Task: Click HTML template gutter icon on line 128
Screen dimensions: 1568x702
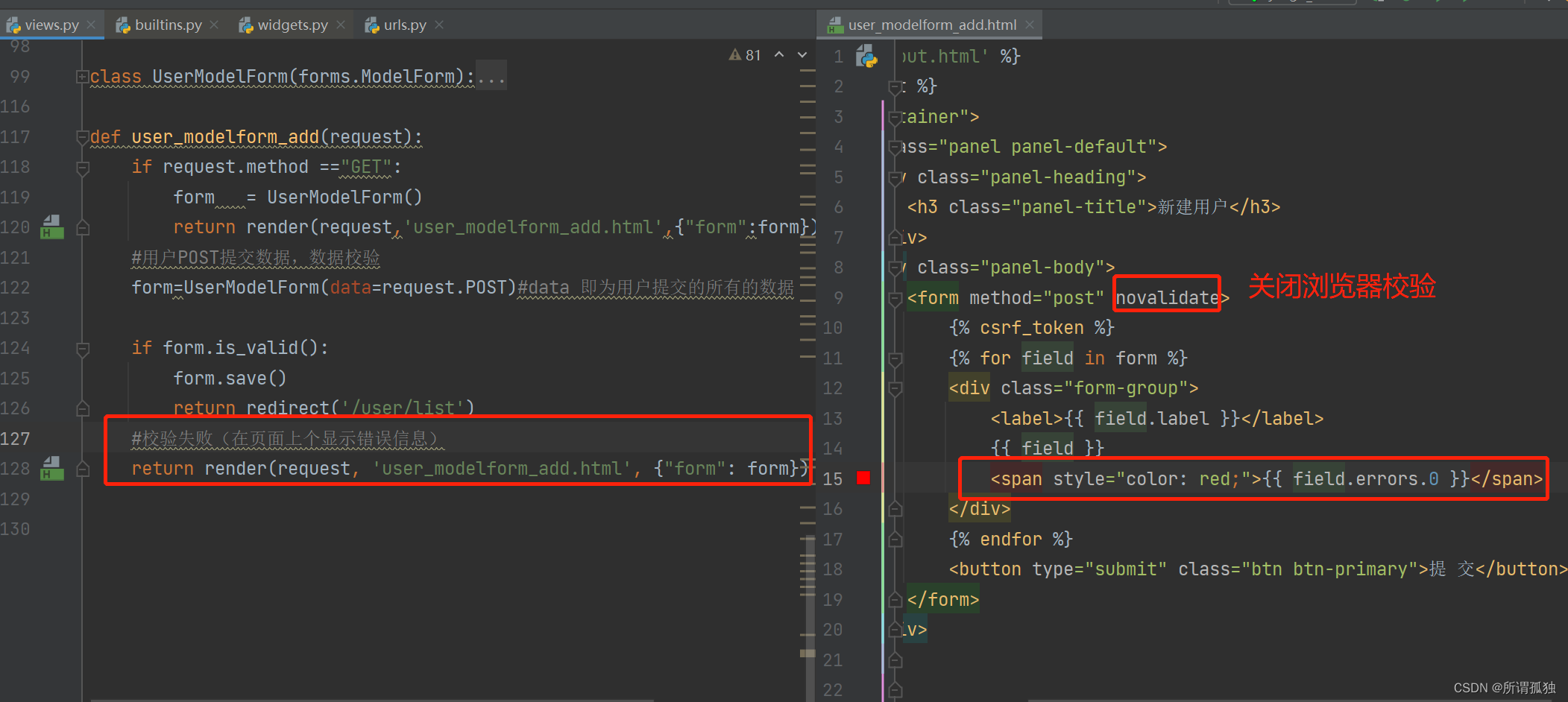Action: (x=51, y=468)
